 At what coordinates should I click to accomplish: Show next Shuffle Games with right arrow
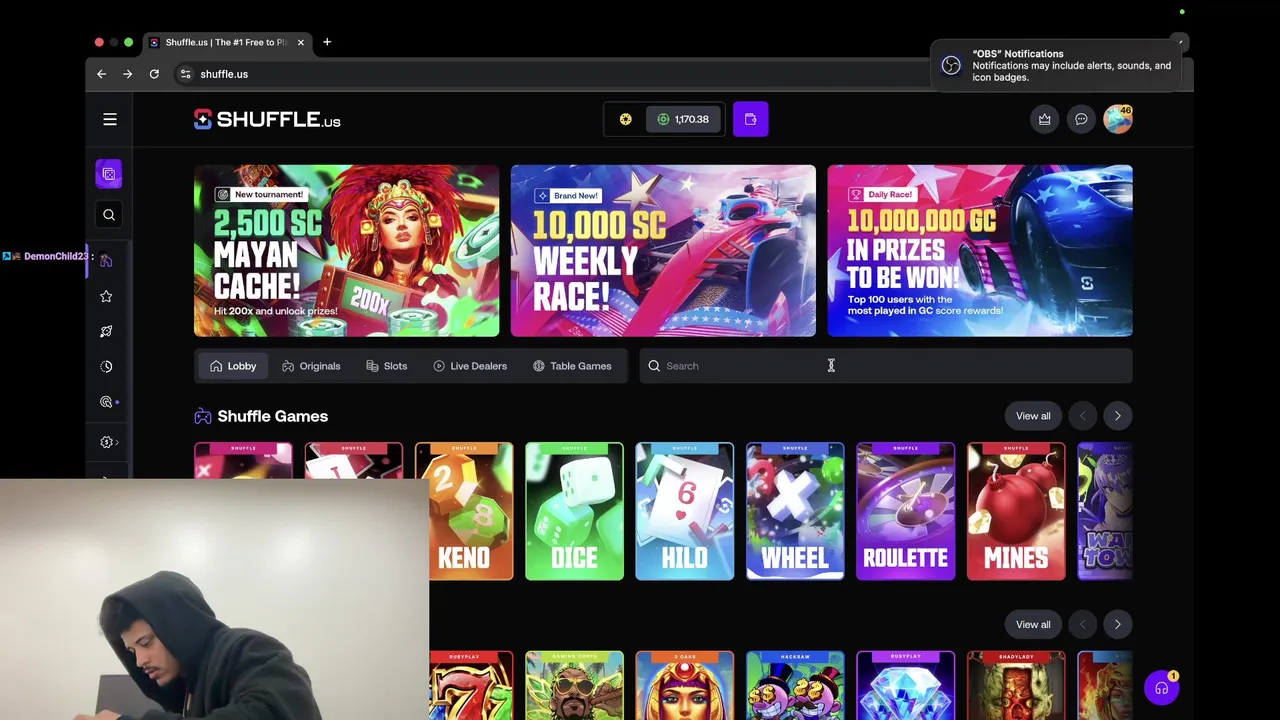point(1117,416)
